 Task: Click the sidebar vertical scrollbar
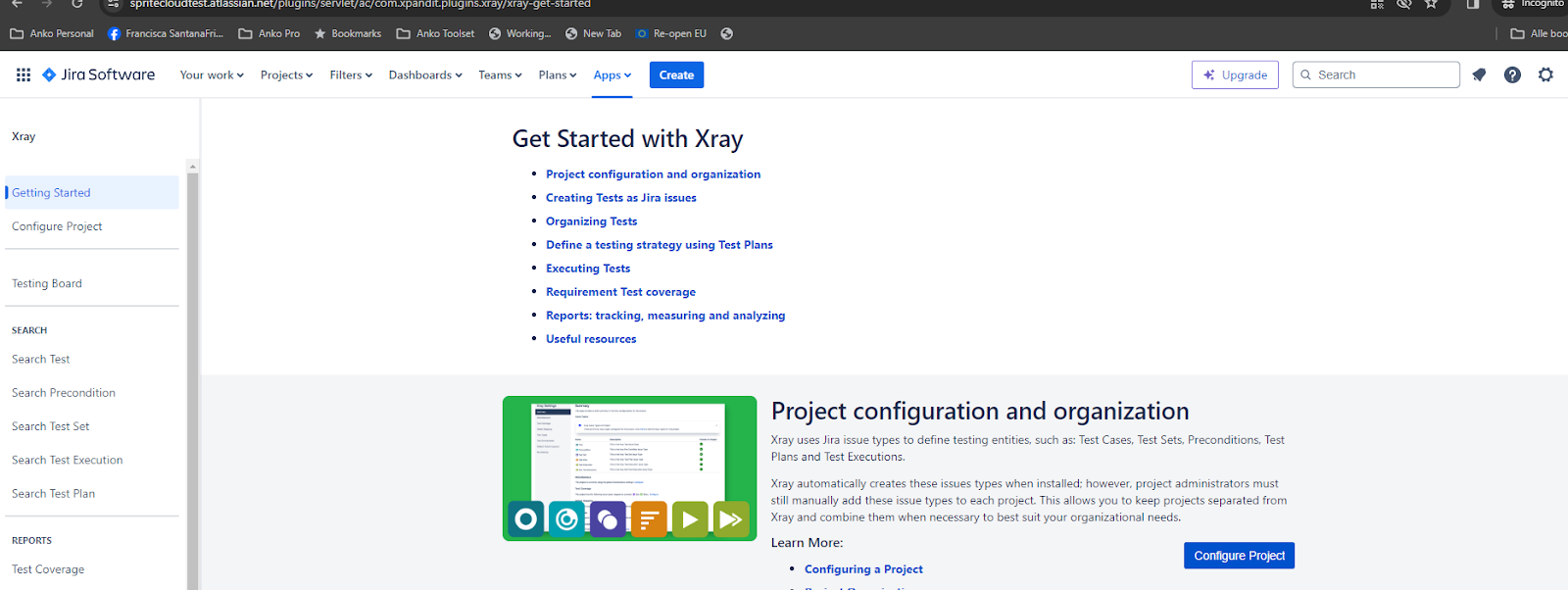192,382
